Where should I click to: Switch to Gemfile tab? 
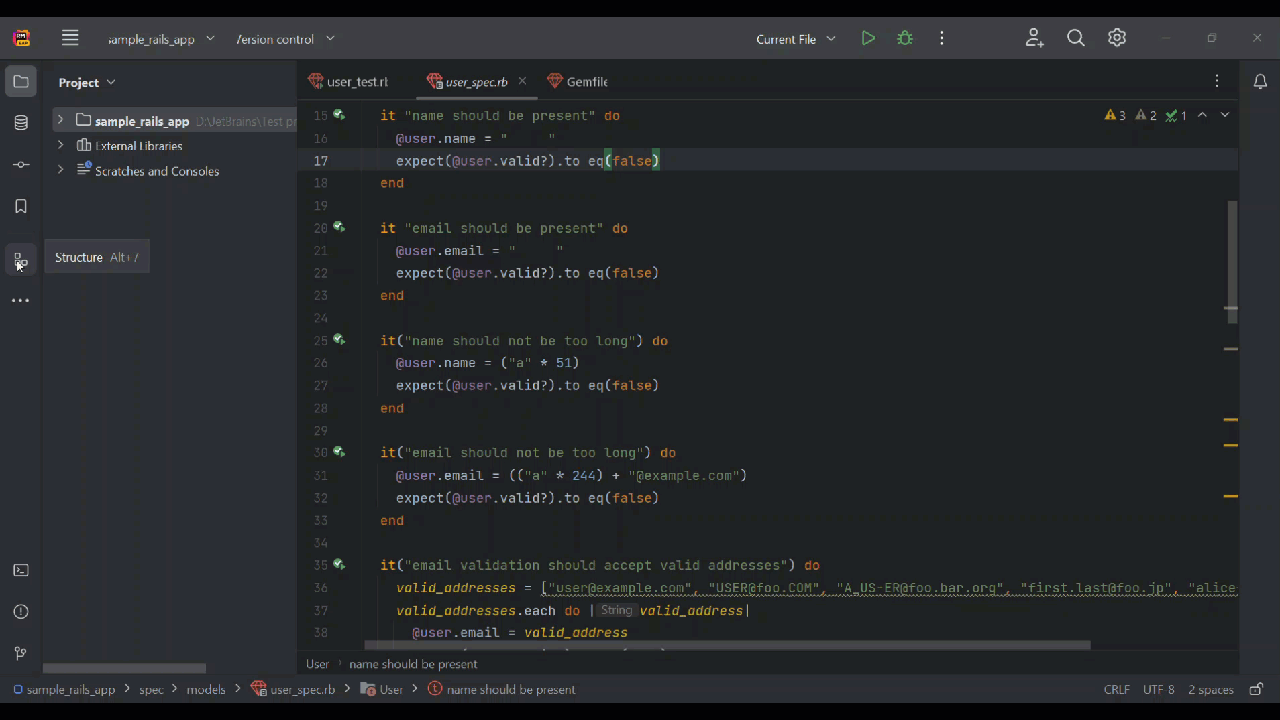tap(578, 82)
